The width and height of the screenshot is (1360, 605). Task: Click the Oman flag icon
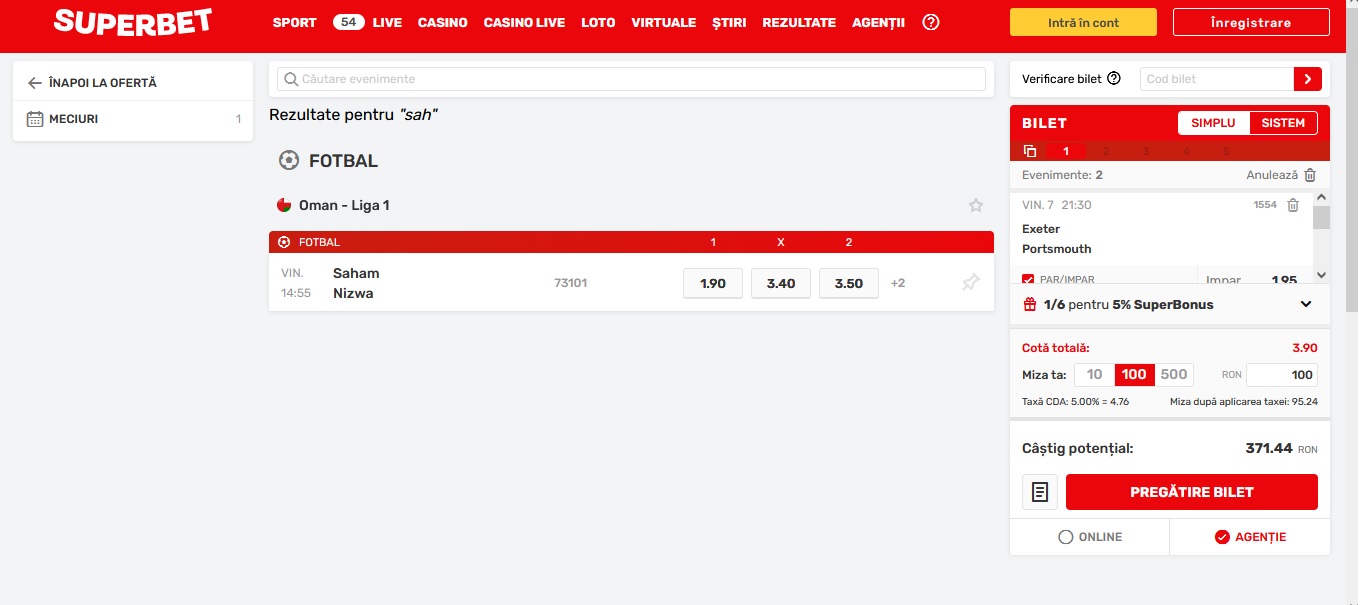click(x=284, y=205)
